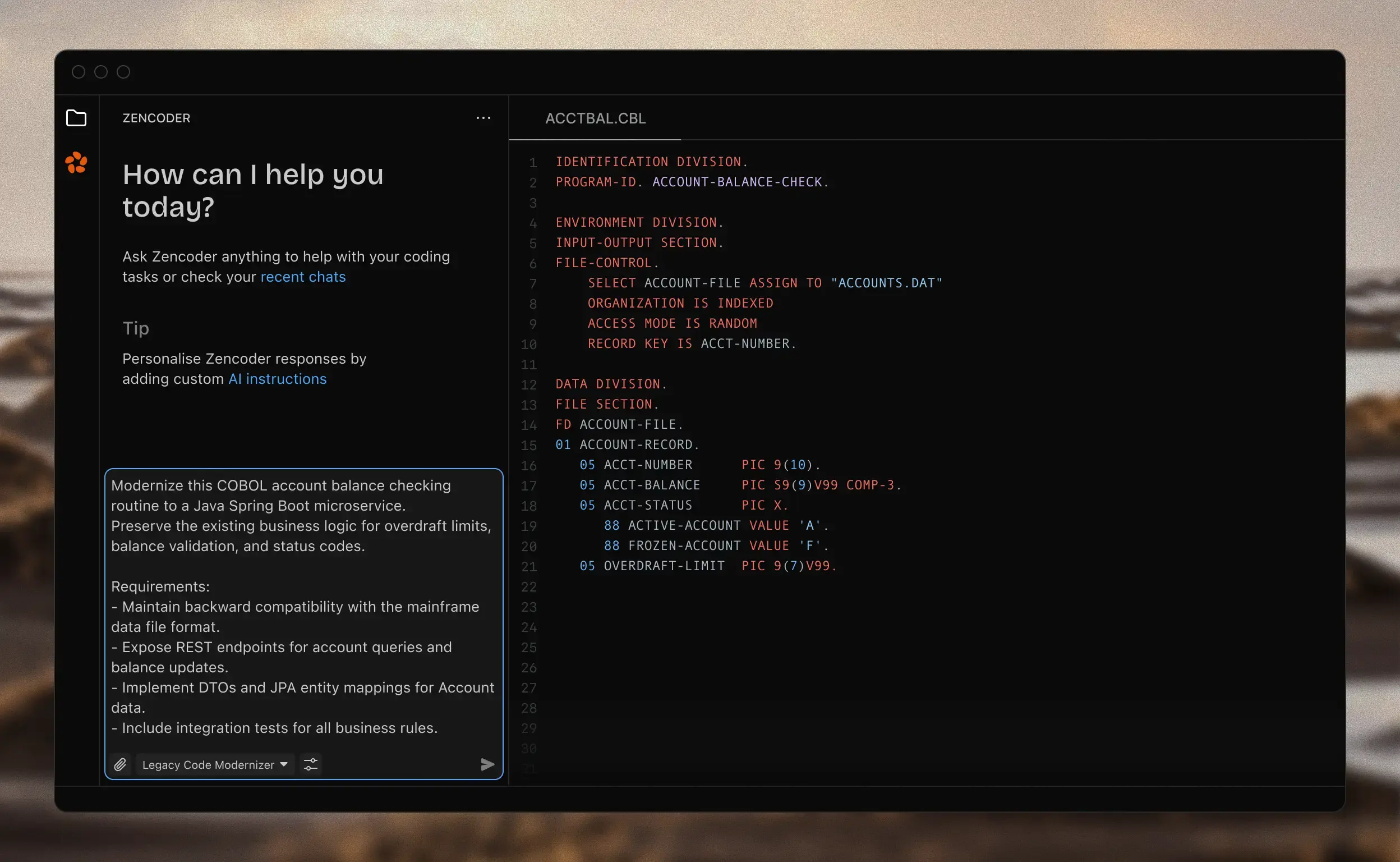Click the second window control circle
The image size is (1400, 862).
(x=101, y=72)
